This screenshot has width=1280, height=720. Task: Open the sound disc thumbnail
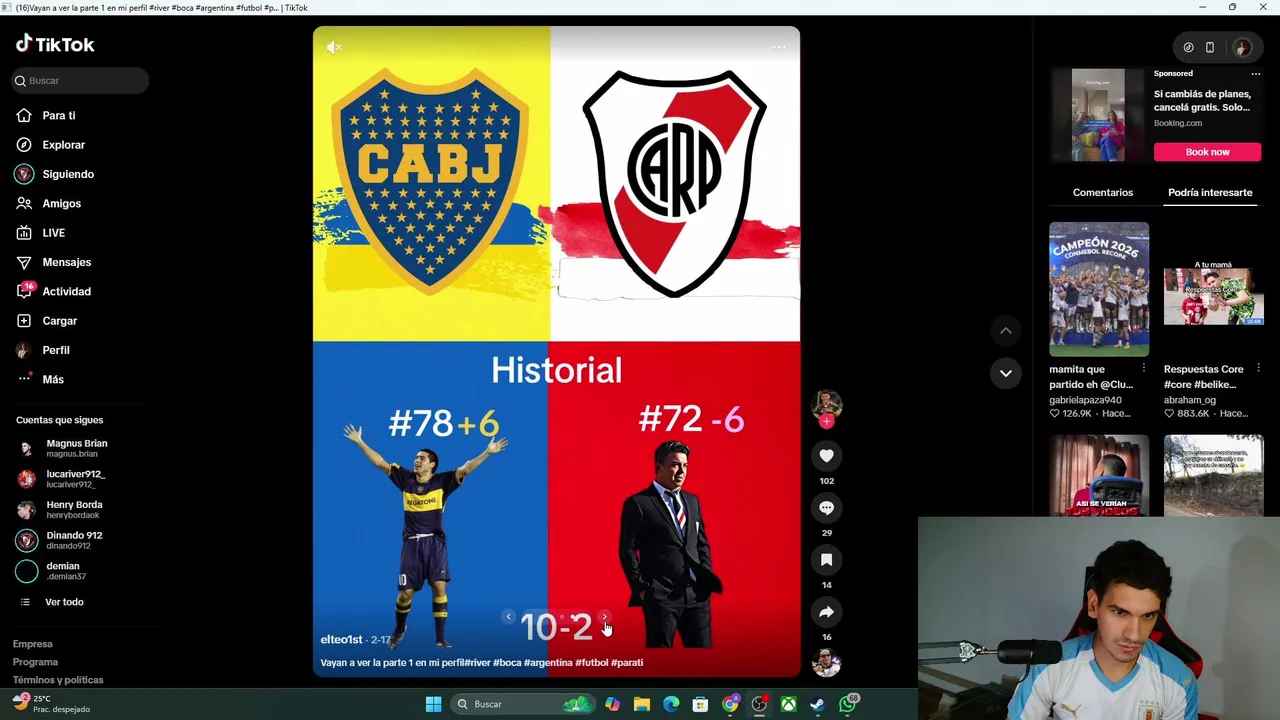(826, 662)
